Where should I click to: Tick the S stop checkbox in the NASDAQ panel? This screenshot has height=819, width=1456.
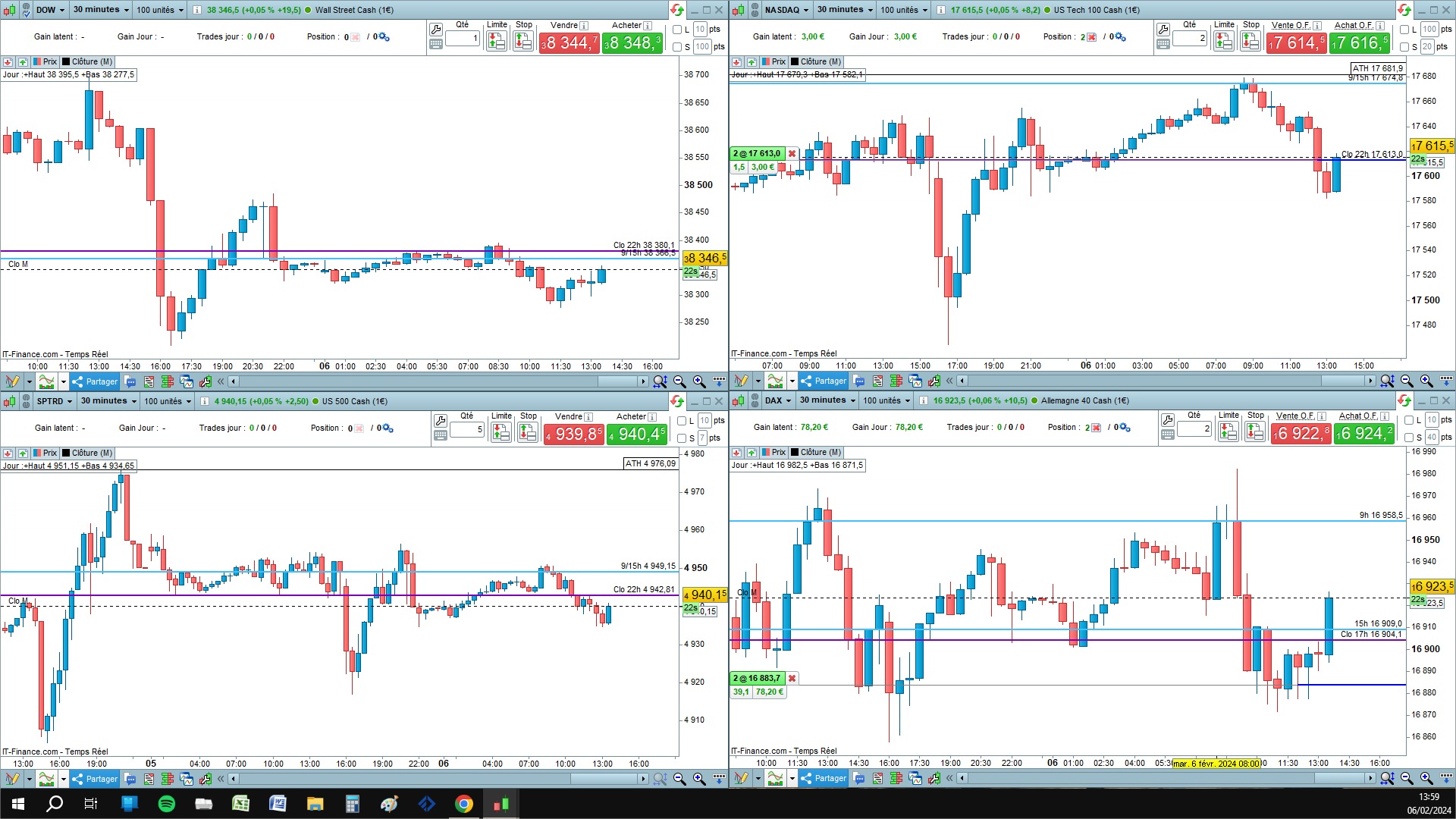[x=1404, y=47]
